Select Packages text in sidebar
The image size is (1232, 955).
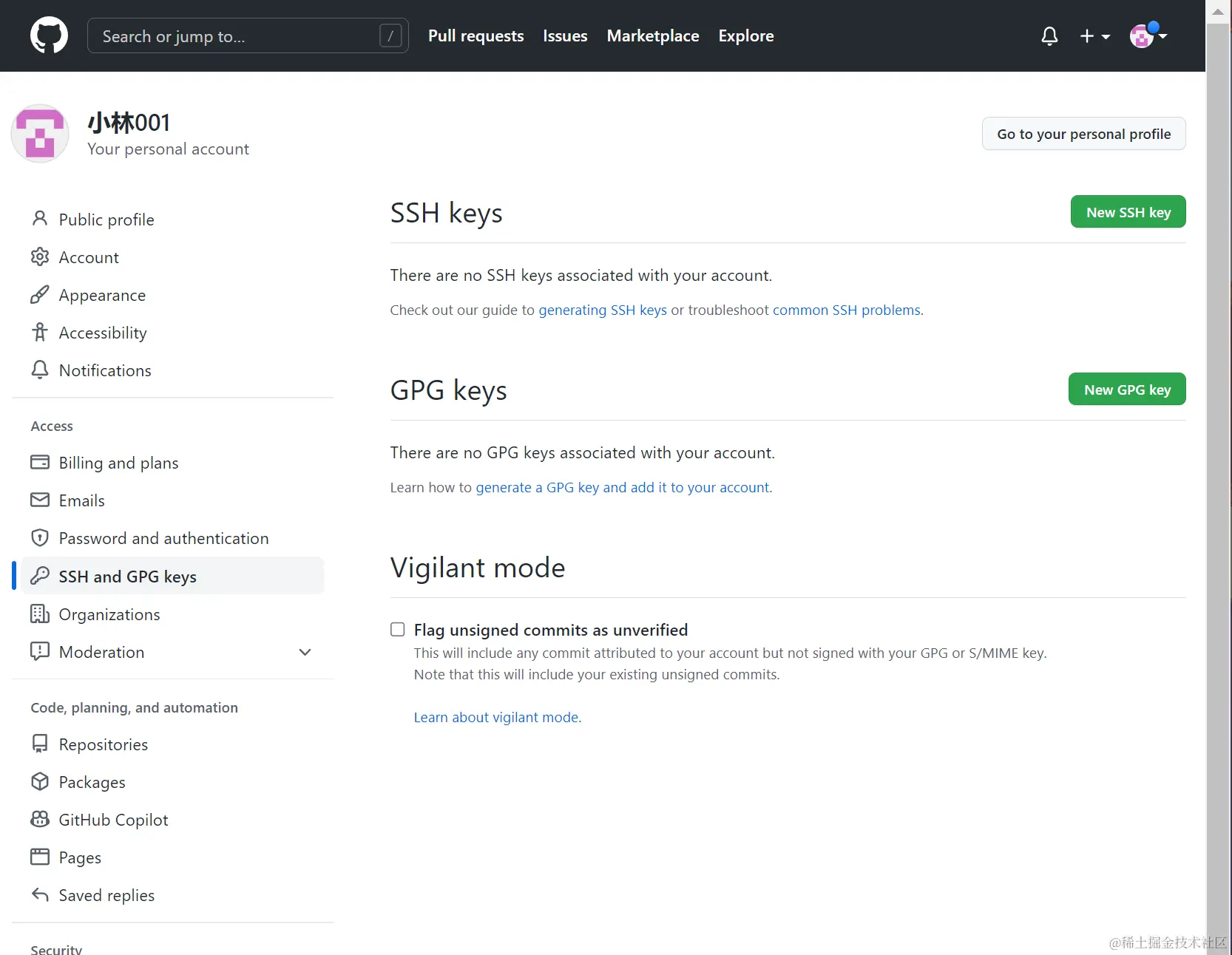pos(92,782)
